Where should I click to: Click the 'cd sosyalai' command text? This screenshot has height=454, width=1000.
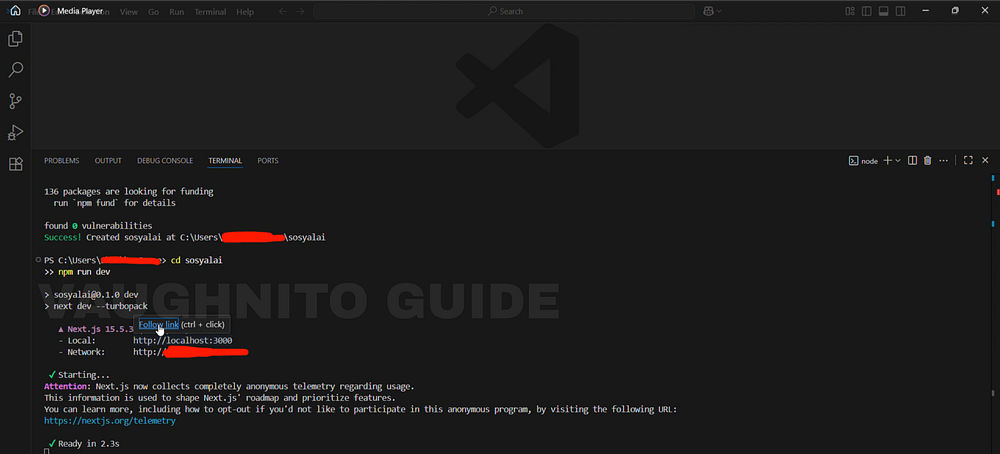point(196,260)
